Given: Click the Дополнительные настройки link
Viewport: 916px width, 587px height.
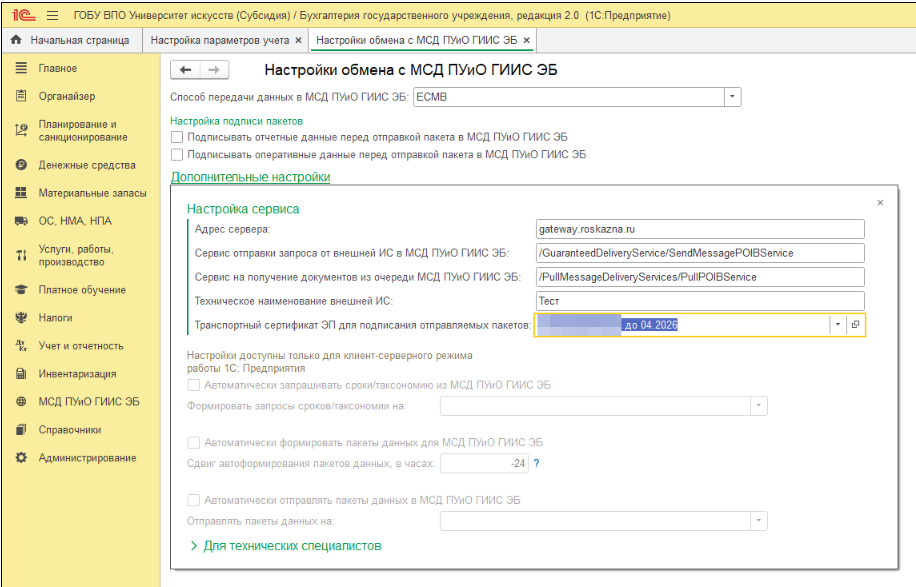Looking at the screenshot, I should [250, 177].
